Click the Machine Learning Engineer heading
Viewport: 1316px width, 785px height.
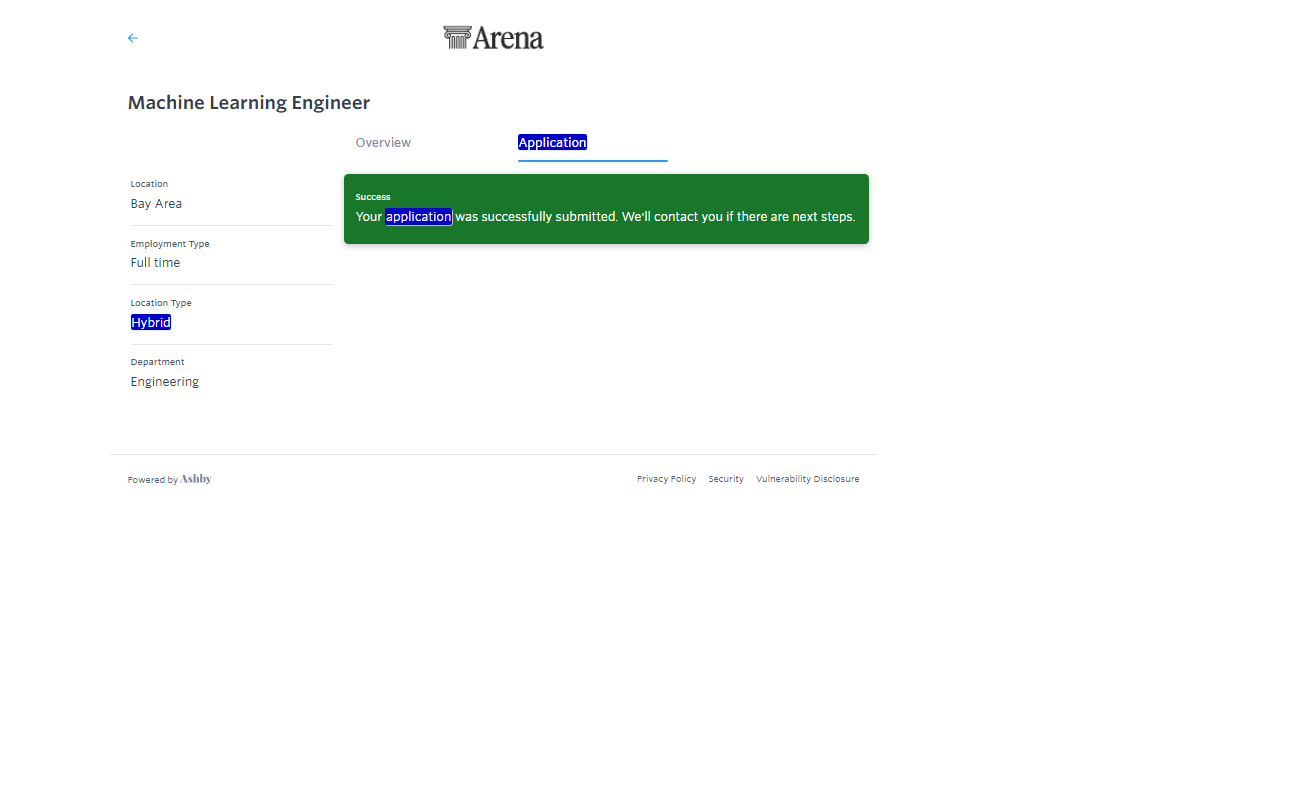(x=249, y=103)
